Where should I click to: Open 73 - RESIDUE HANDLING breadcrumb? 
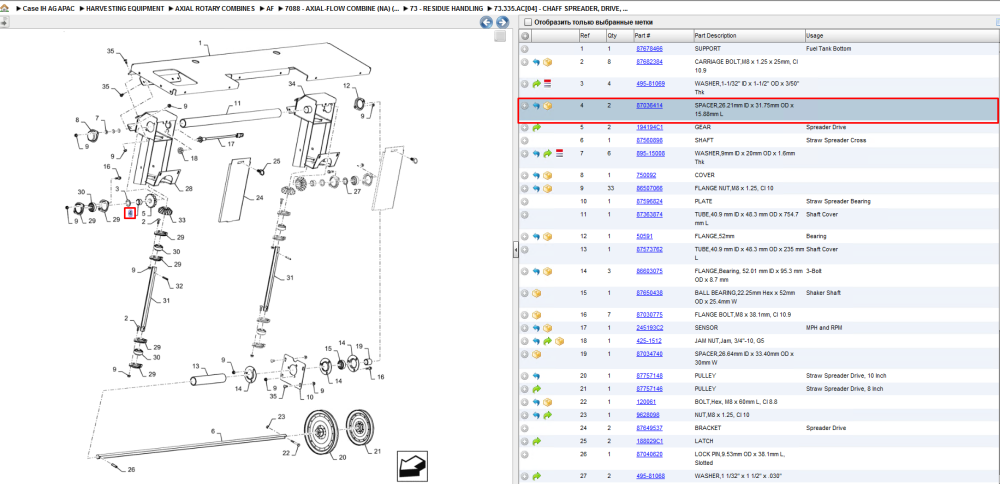coord(446,9)
